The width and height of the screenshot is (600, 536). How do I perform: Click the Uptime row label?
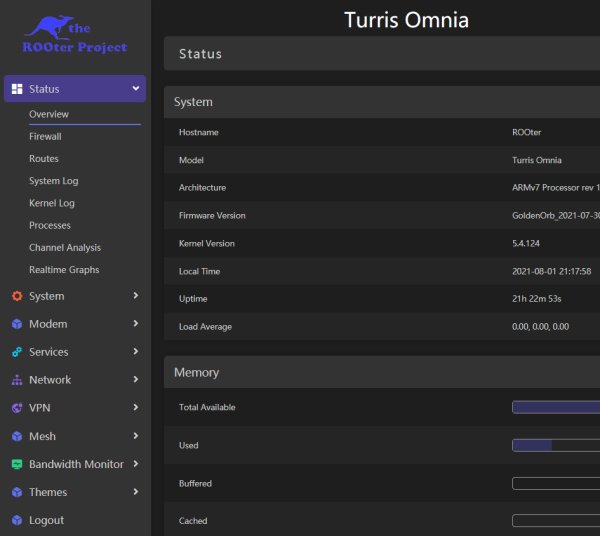pos(193,299)
